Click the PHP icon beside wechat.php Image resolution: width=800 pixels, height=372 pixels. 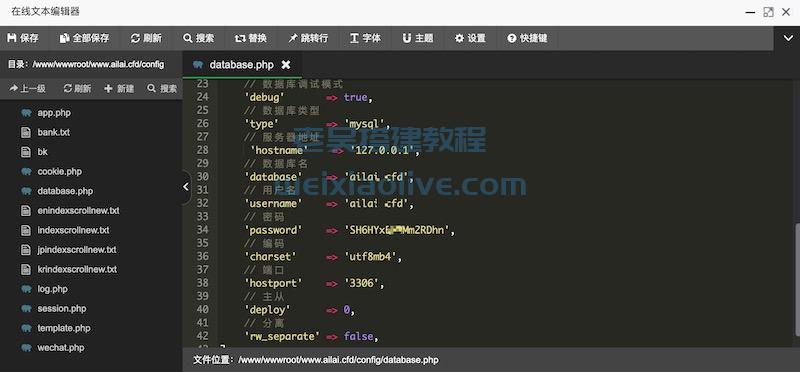click(x=26, y=348)
